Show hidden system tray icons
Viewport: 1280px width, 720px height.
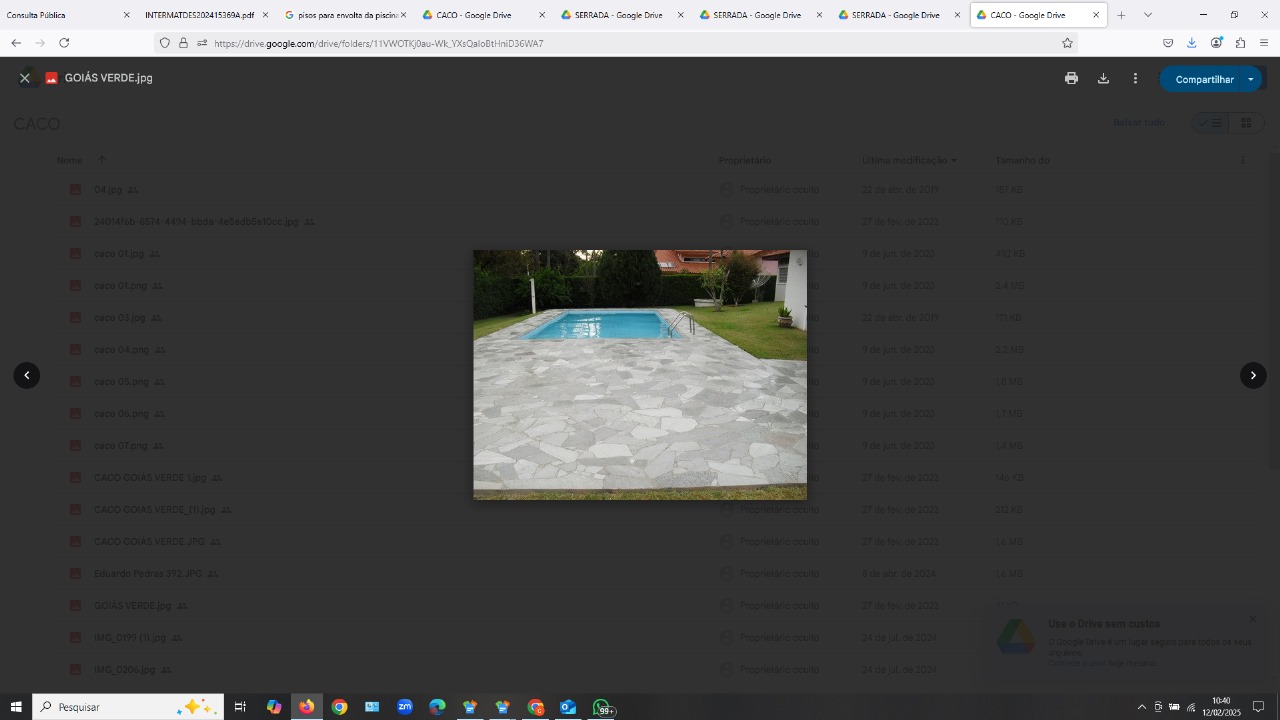pos(1142,707)
